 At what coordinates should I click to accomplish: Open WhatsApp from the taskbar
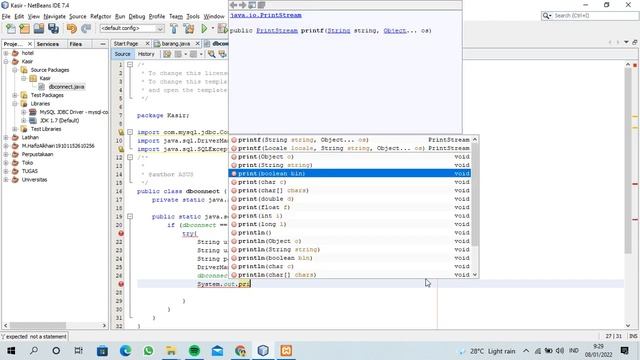148,351
